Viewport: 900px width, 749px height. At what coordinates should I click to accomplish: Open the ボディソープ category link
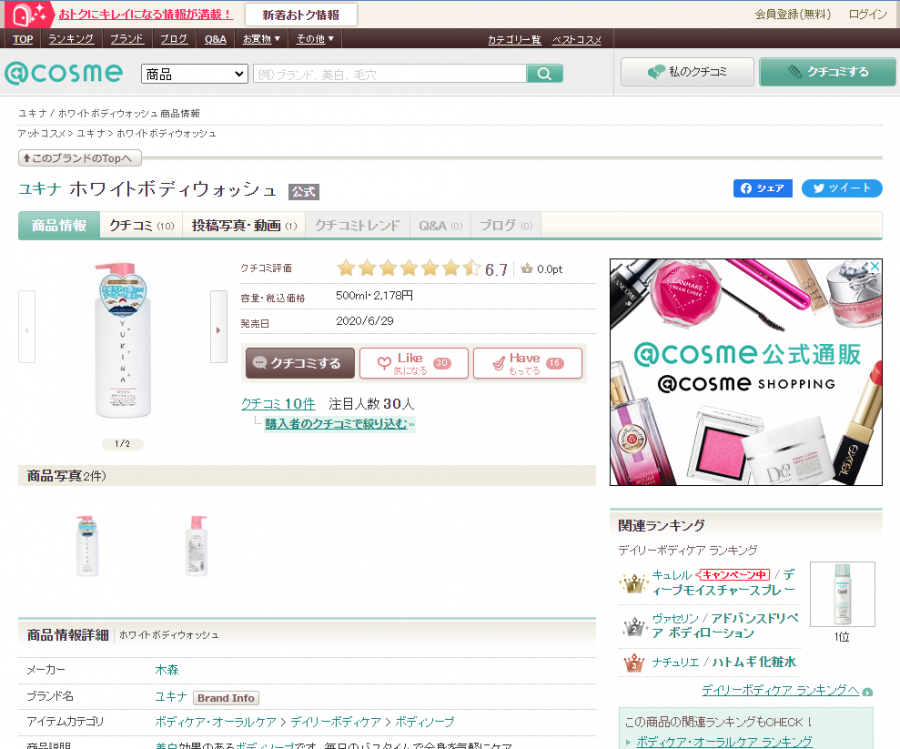(x=425, y=721)
